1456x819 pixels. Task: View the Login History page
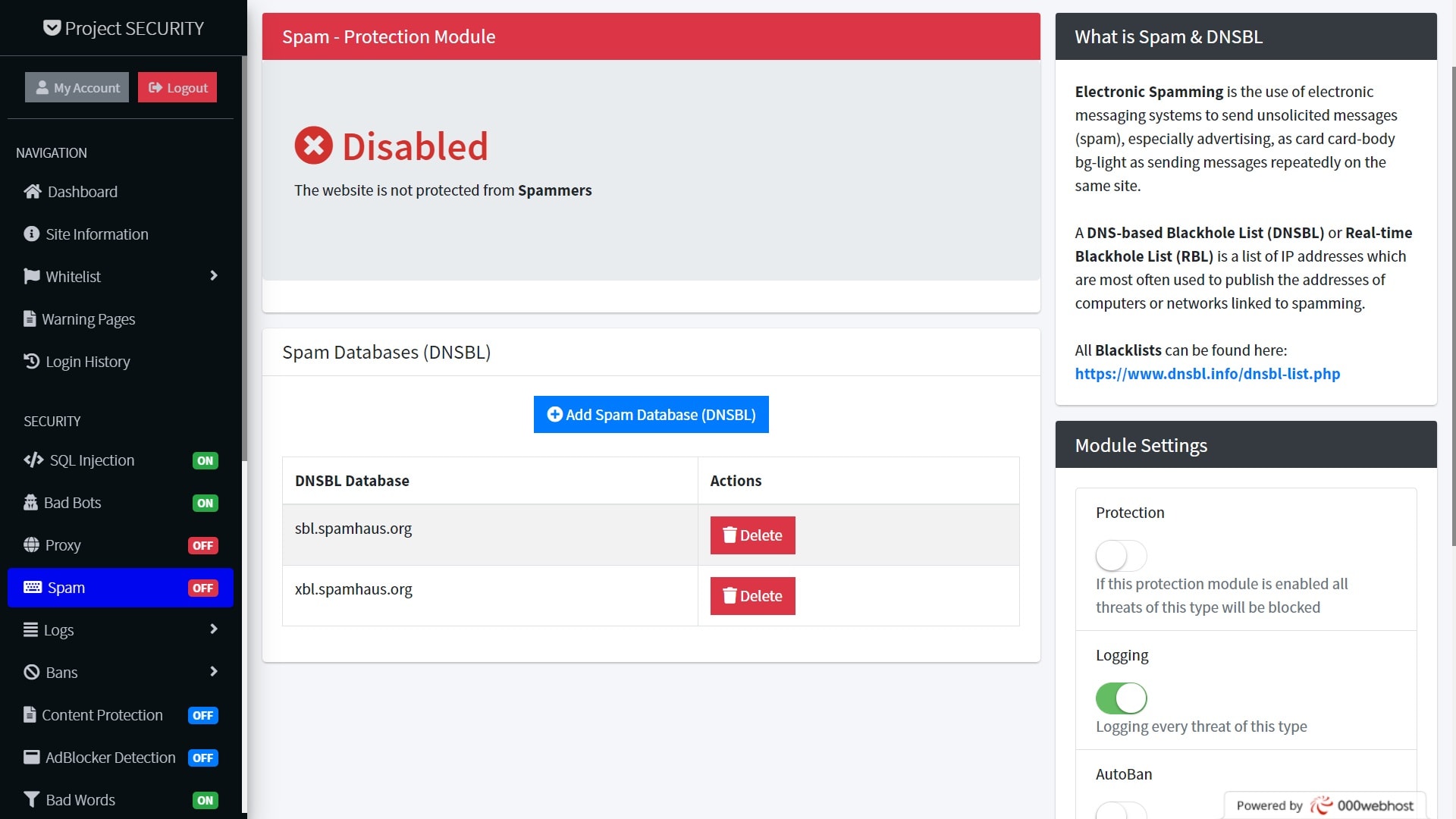87,361
